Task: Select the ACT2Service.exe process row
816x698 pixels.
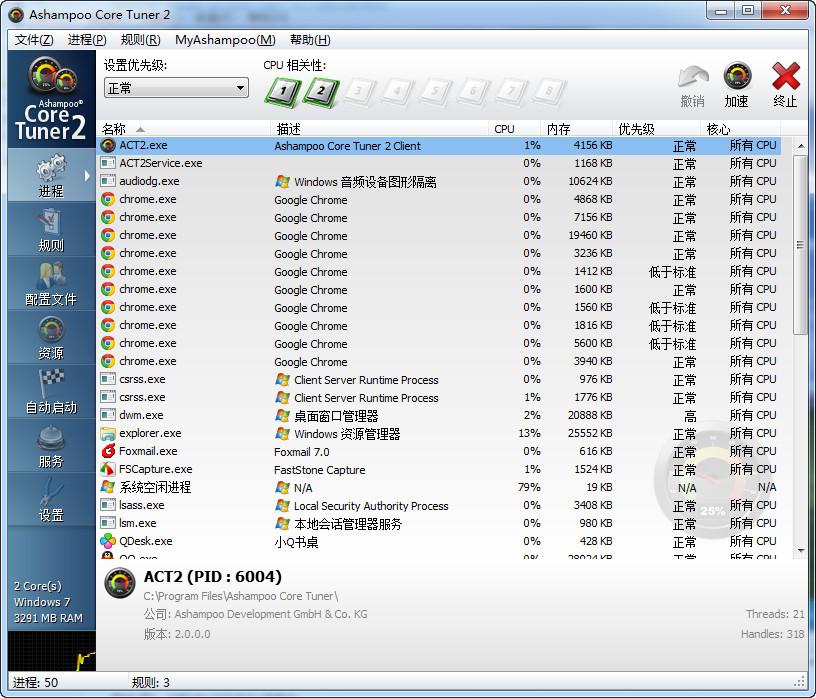Action: pyautogui.click(x=439, y=163)
